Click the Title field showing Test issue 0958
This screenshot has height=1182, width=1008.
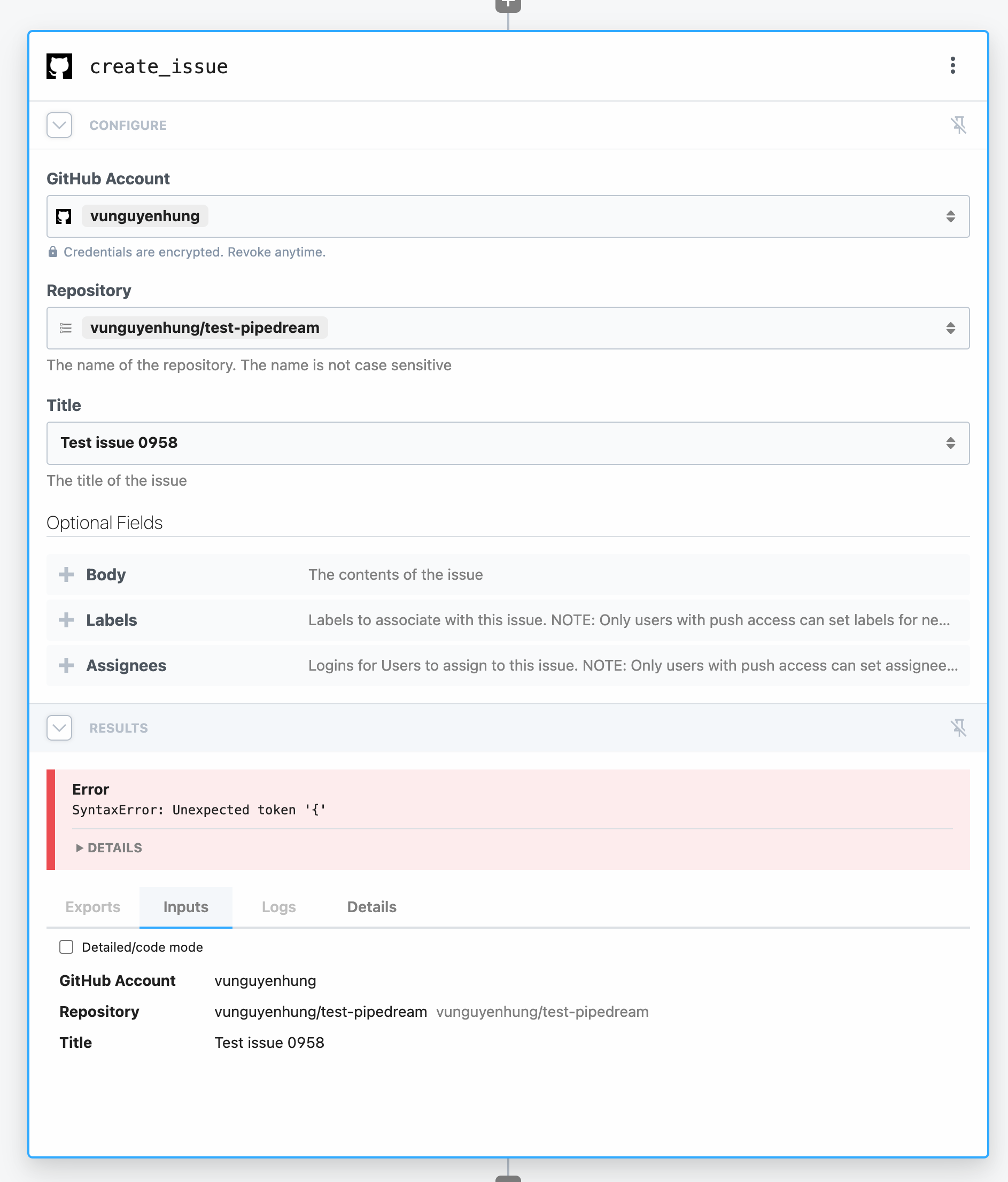point(508,442)
